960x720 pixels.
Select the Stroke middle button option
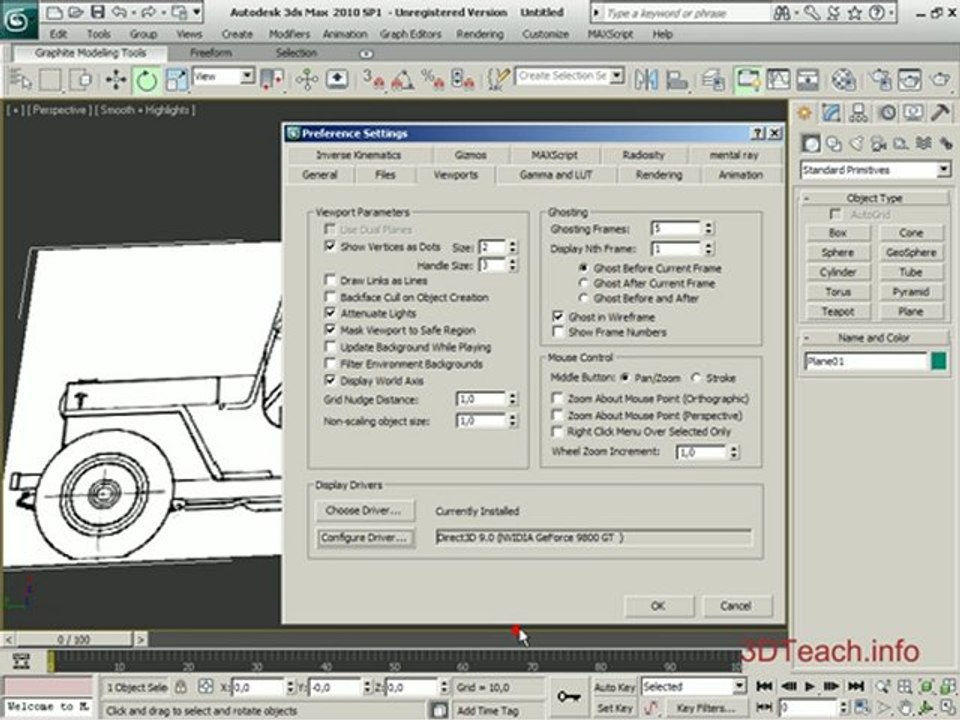click(x=696, y=378)
